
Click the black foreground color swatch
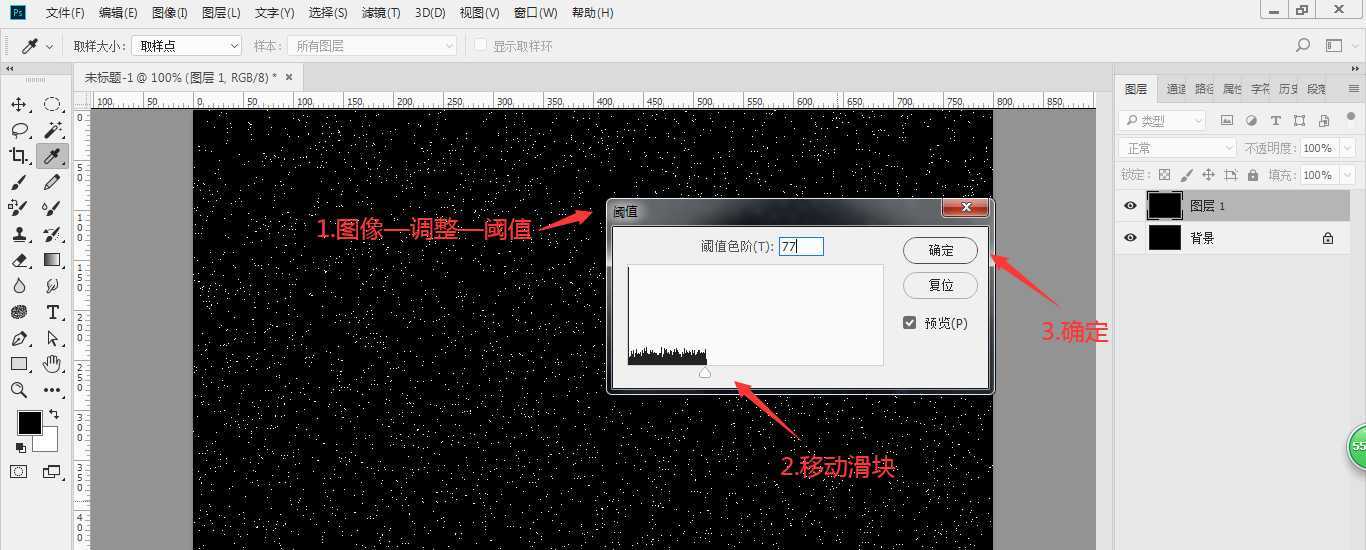[30, 423]
